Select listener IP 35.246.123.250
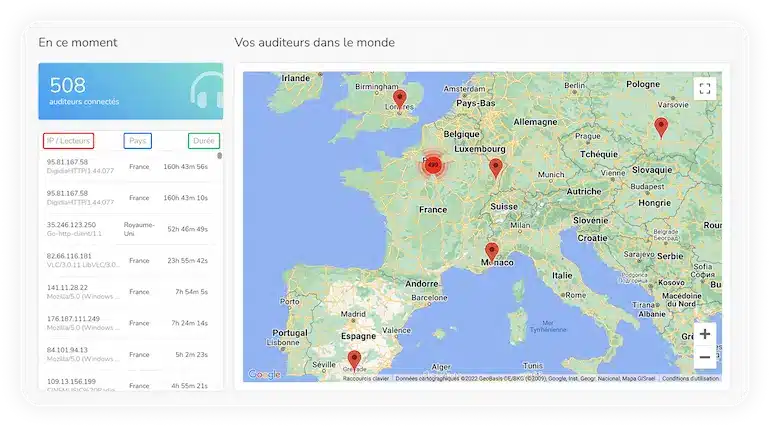The image size is (770, 427). pos(71,225)
